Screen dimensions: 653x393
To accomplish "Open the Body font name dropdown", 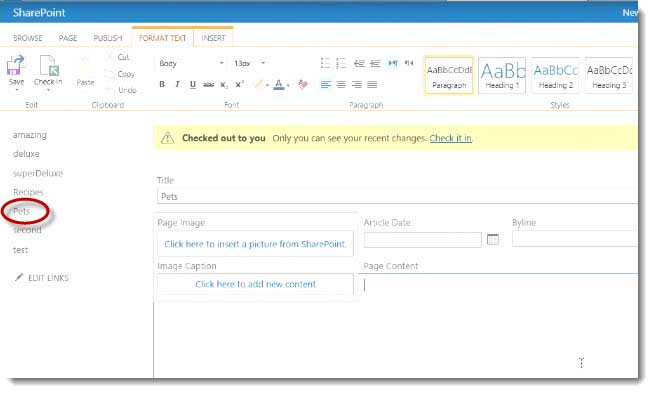I will (222, 63).
